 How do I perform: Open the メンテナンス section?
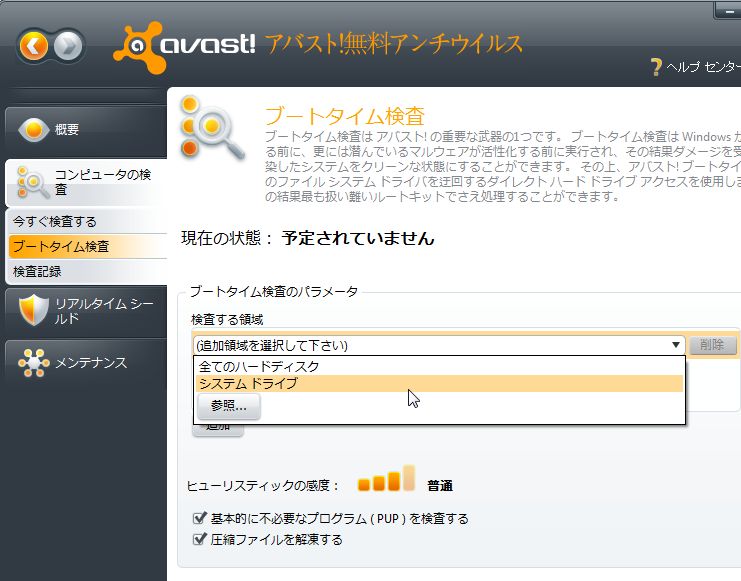[86, 363]
